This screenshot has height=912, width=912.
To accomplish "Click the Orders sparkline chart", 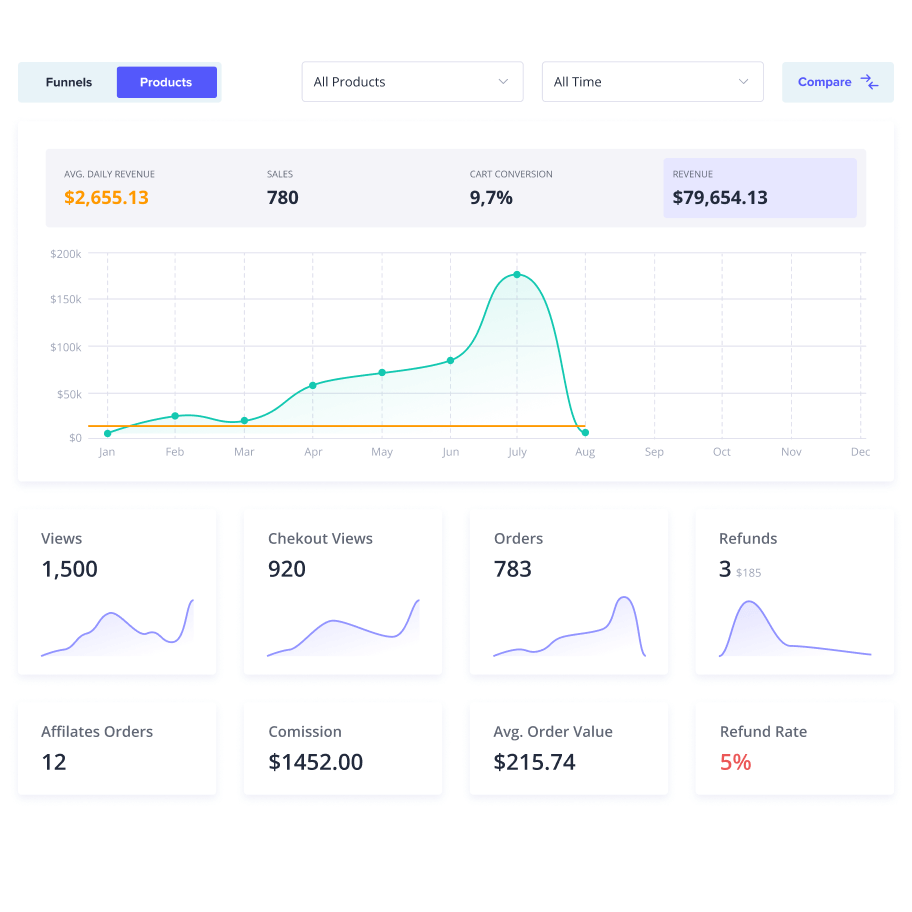I will pyautogui.click(x=569, y=630).
